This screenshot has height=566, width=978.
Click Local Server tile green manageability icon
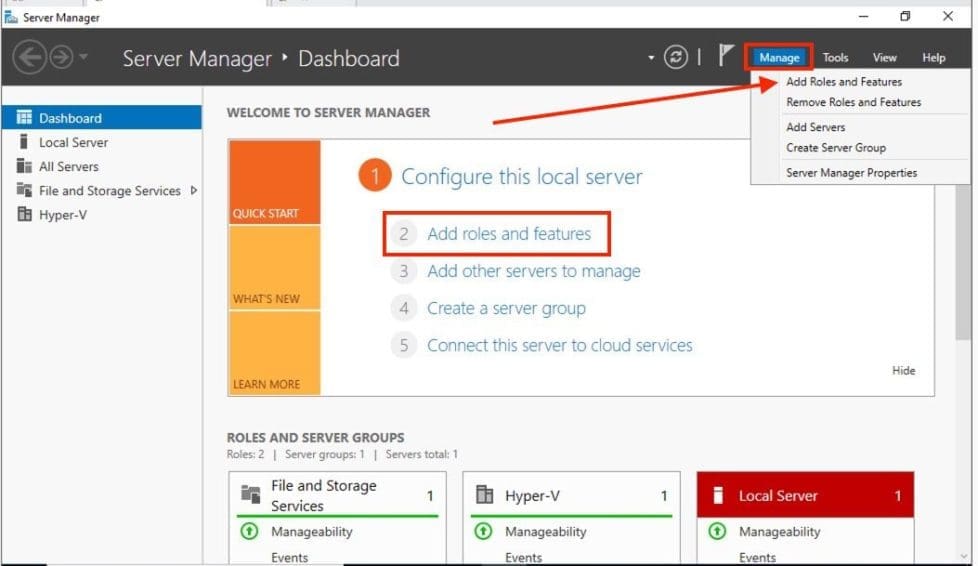717,532
